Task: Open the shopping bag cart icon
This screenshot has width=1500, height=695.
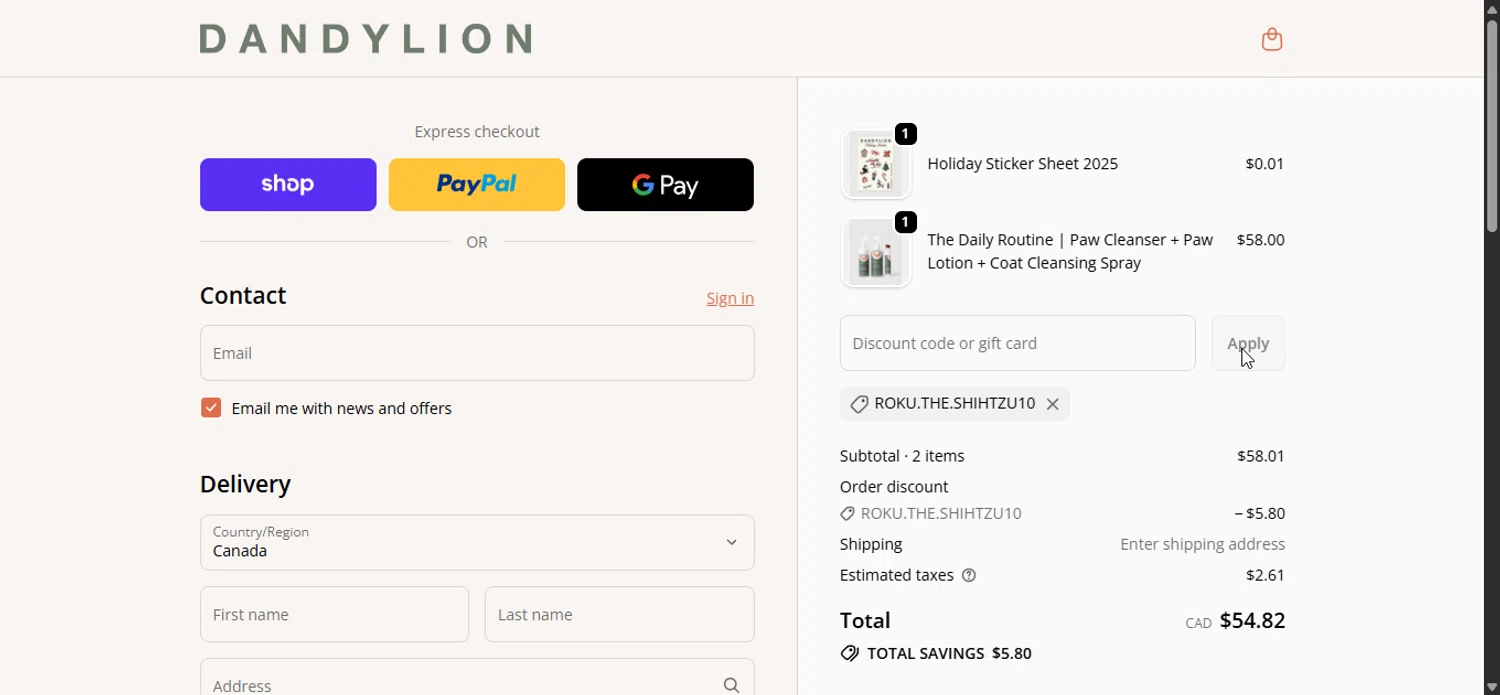Action: pos(1272,40)
